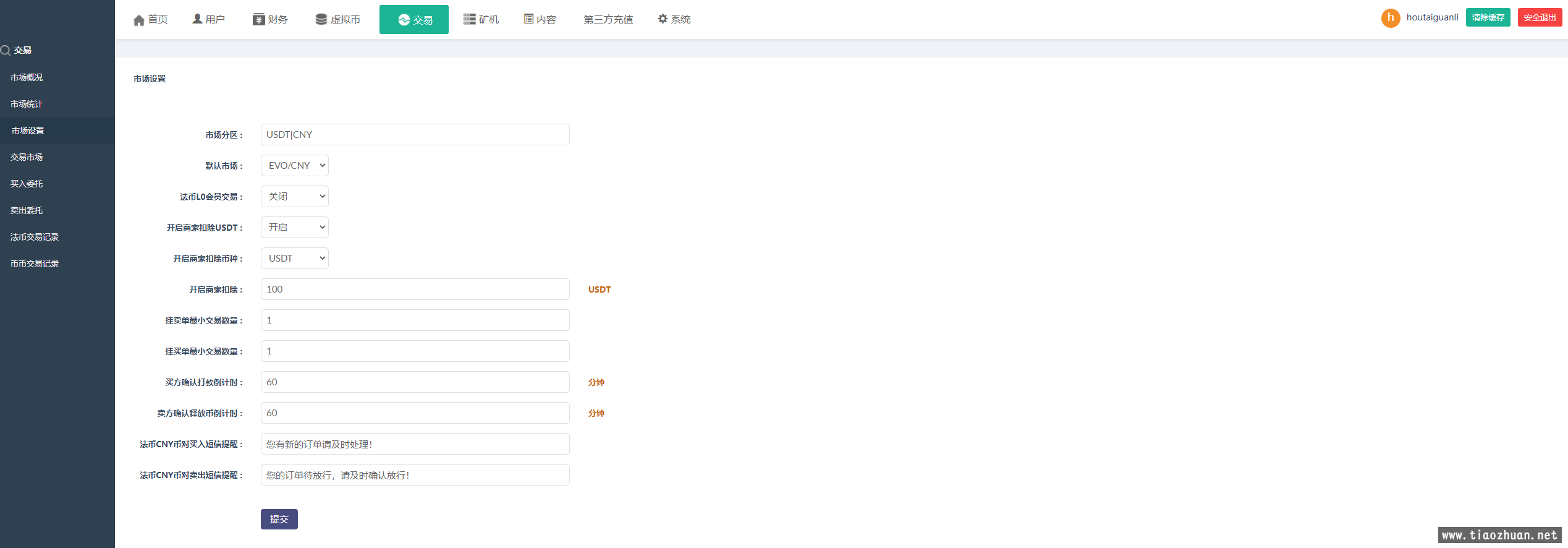The width and height of the screenshot is (1568, 548).
Task: Click the finance yen icon beside 财务
Action: coord(259,19)
